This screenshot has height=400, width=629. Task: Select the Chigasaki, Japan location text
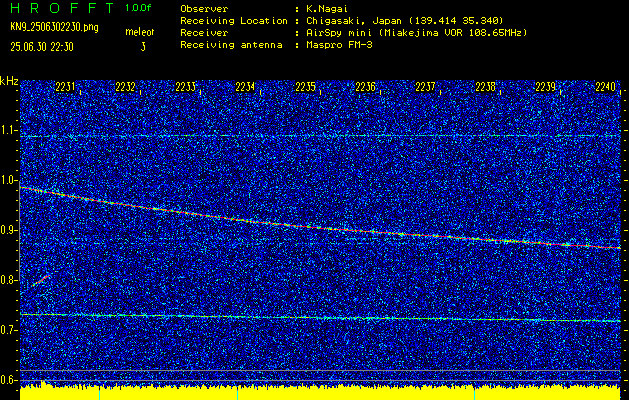(x=404, y=20)
